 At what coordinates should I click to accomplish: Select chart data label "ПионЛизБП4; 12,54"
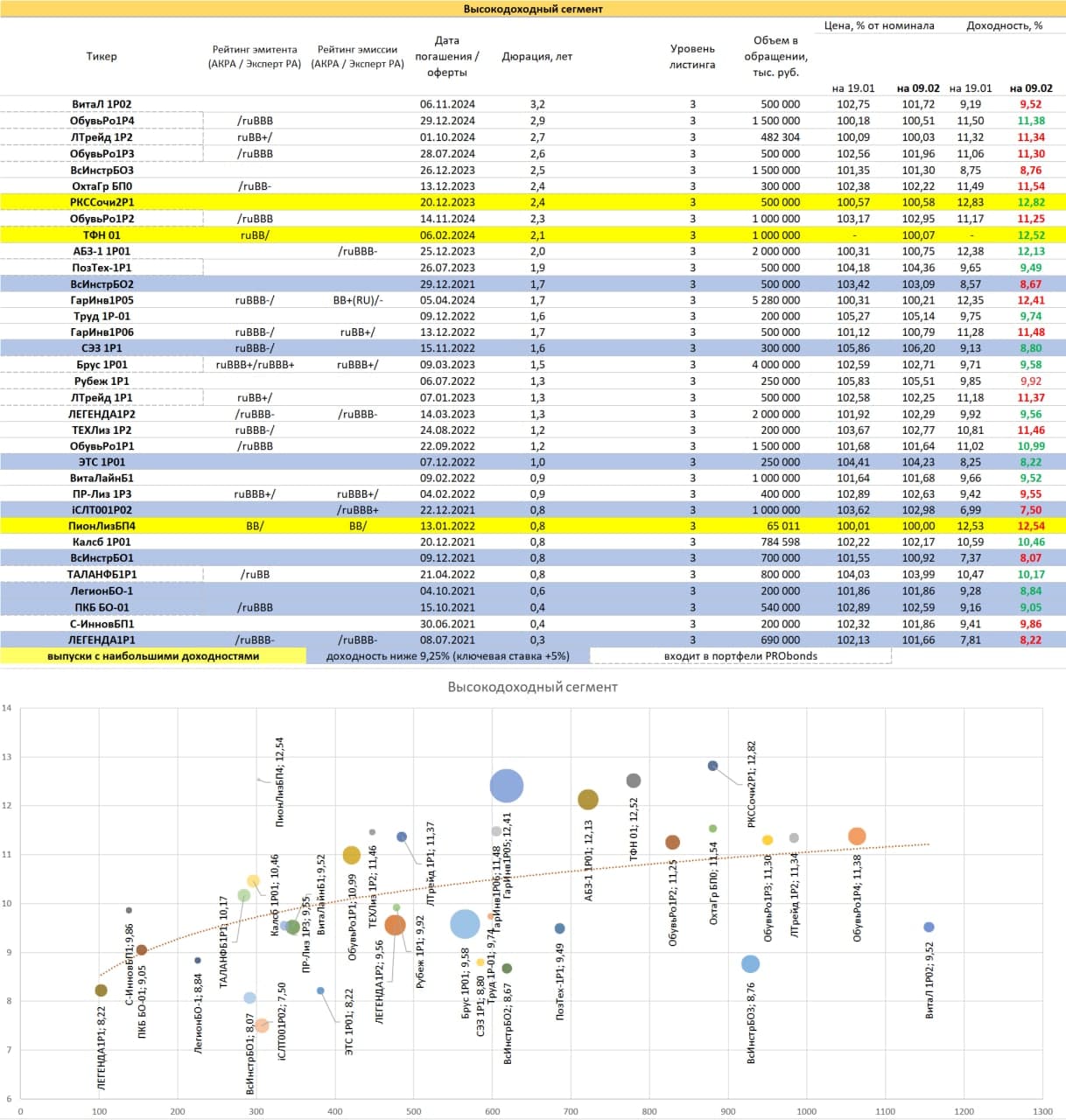[x=279, y=781]
